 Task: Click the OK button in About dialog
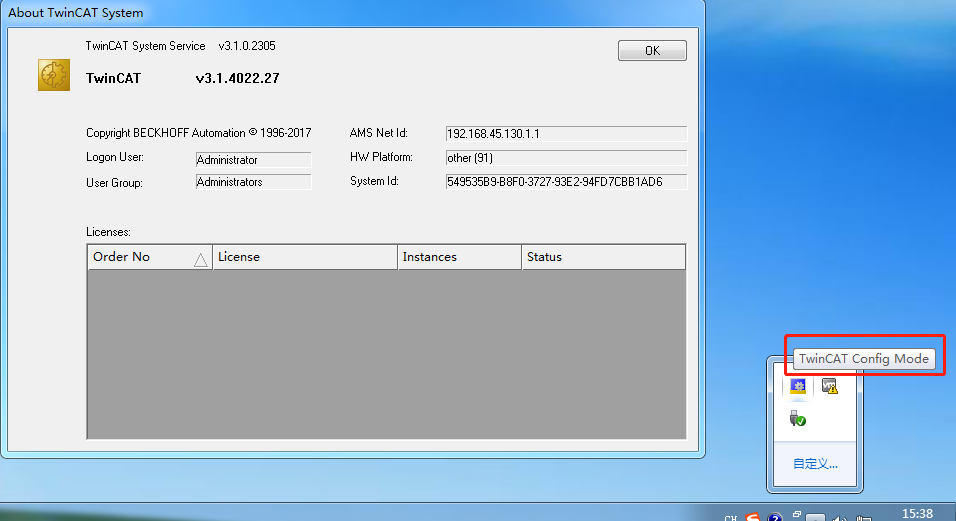(652, 51)
